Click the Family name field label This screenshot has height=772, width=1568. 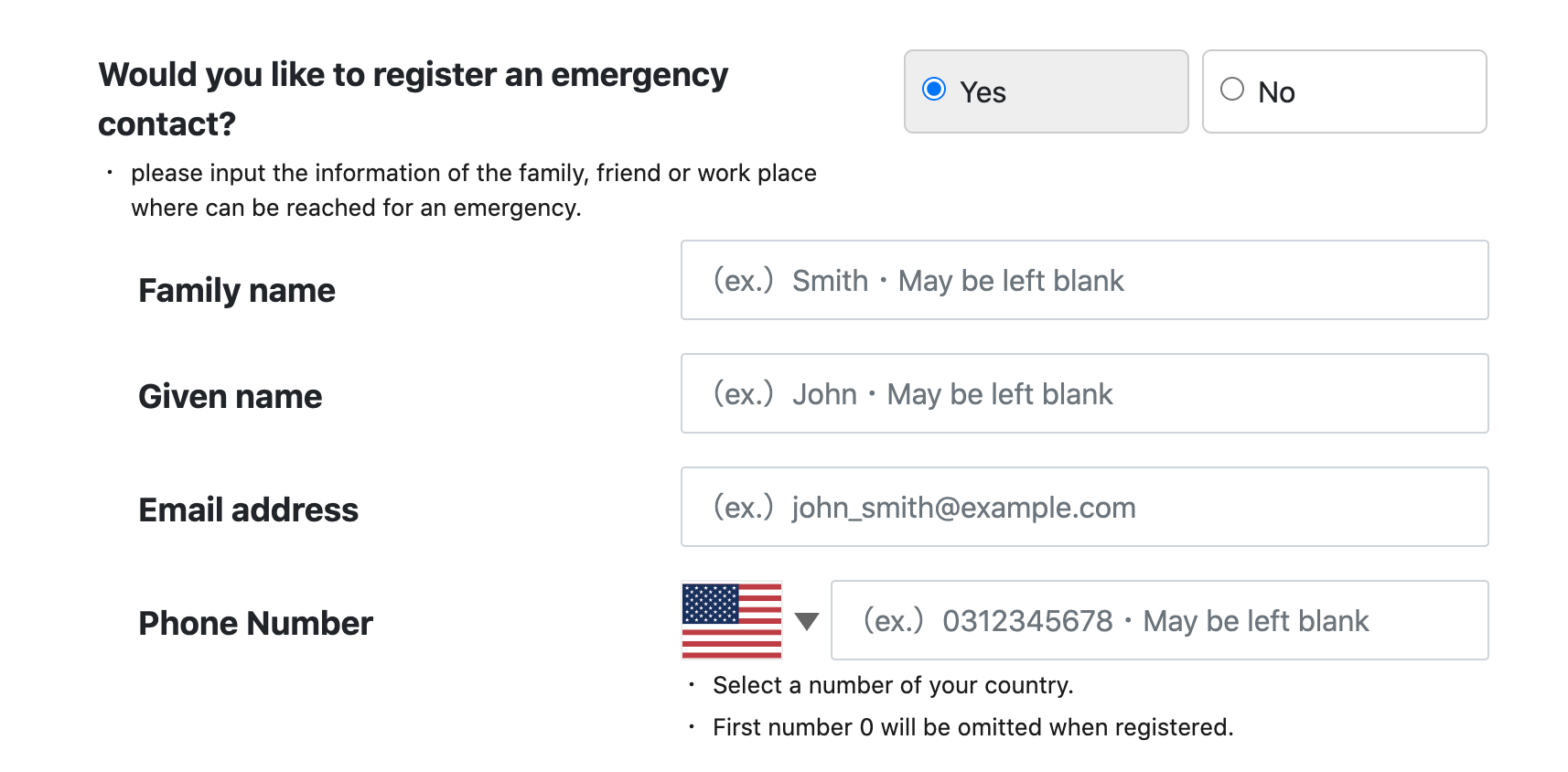(x=236, y=290)
